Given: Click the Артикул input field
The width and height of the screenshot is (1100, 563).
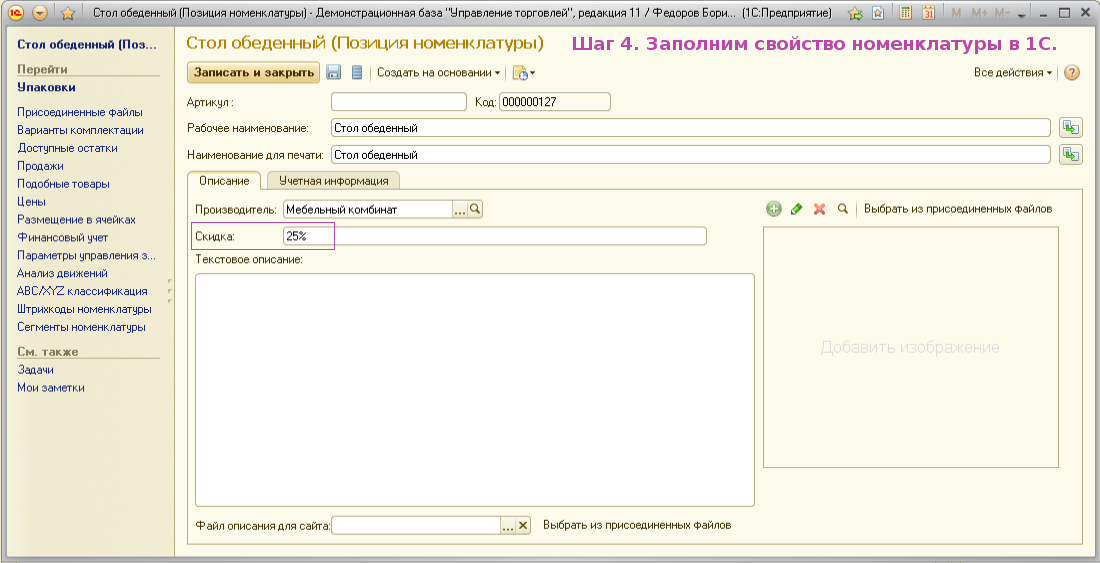Looking at the screenshot, I should pyautogui.click(x=398, y=101).
